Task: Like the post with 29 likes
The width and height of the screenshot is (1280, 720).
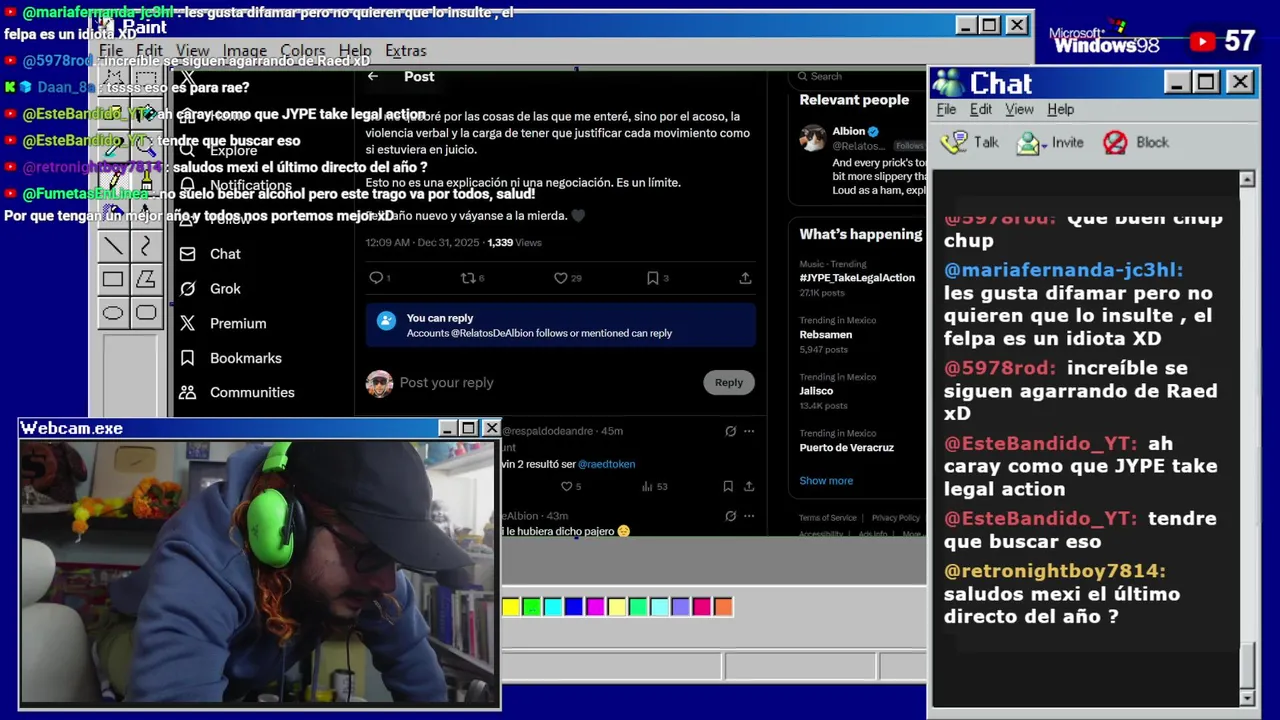Action: tap(561, 278)
